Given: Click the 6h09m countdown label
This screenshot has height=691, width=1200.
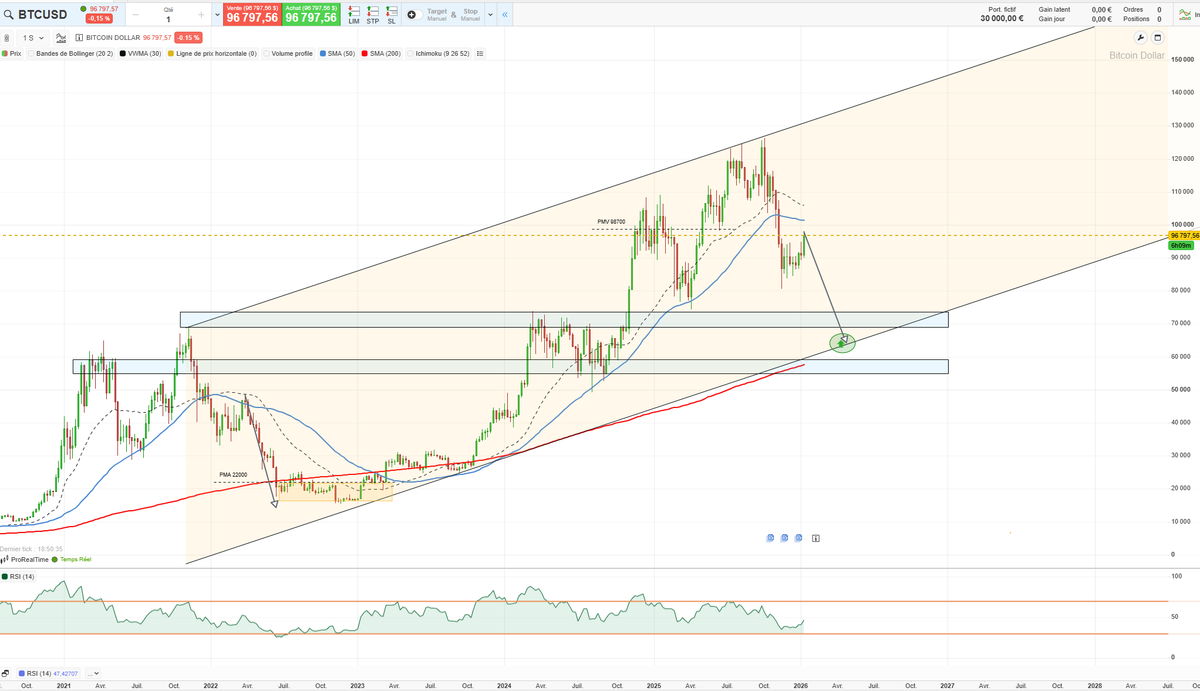Looking at the screenshot, I should (1180, 245).
